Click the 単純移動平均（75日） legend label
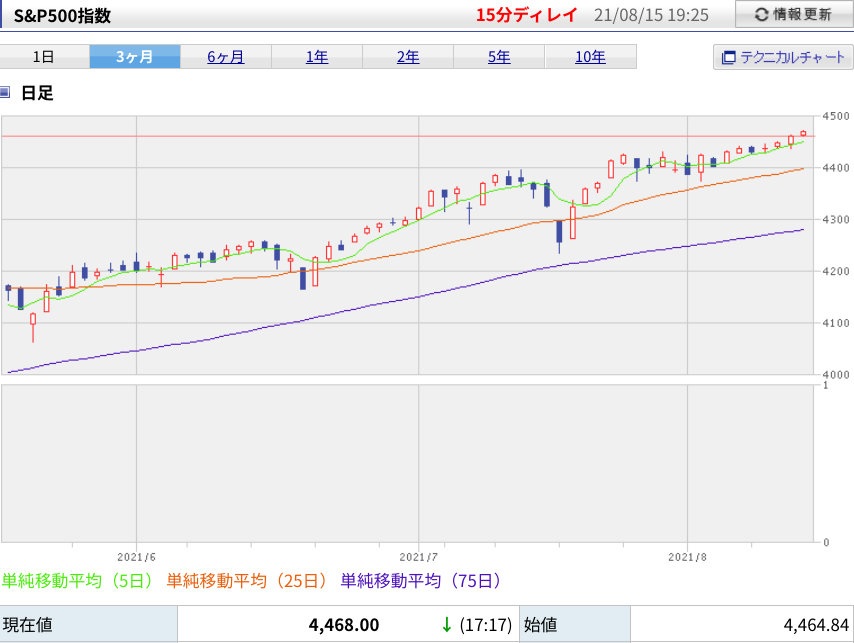The image size is (854, 643). (x=421, y=581)
